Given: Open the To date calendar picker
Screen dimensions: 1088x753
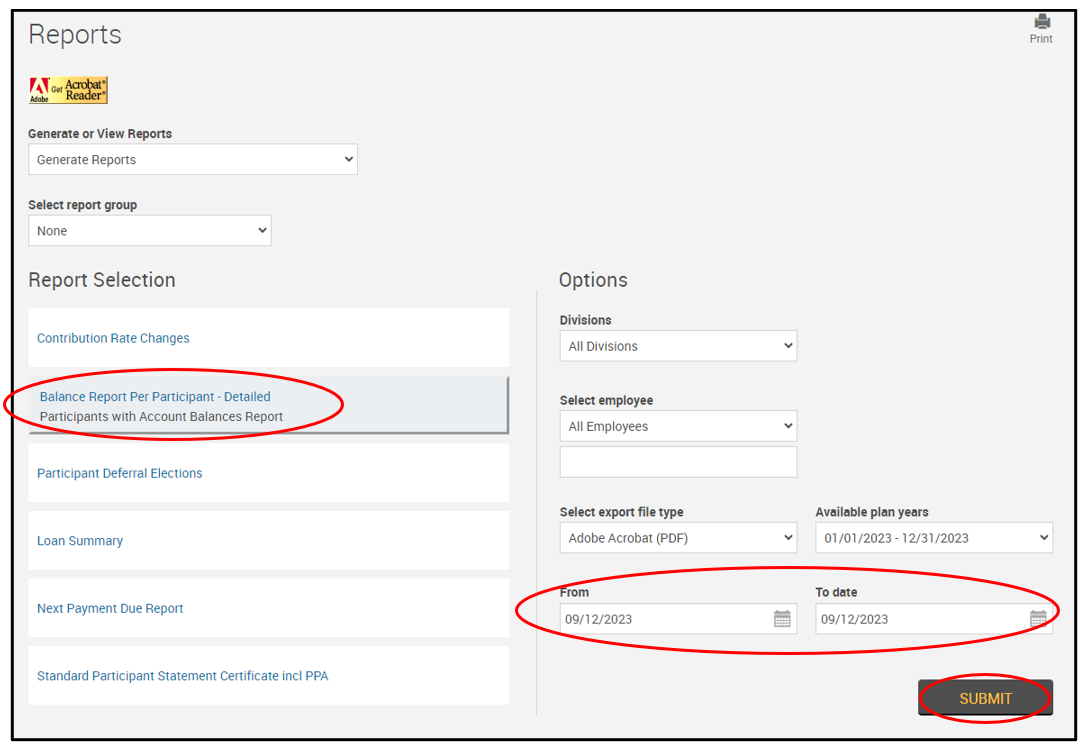Looking at the screenshot, I should [1038, 619].
